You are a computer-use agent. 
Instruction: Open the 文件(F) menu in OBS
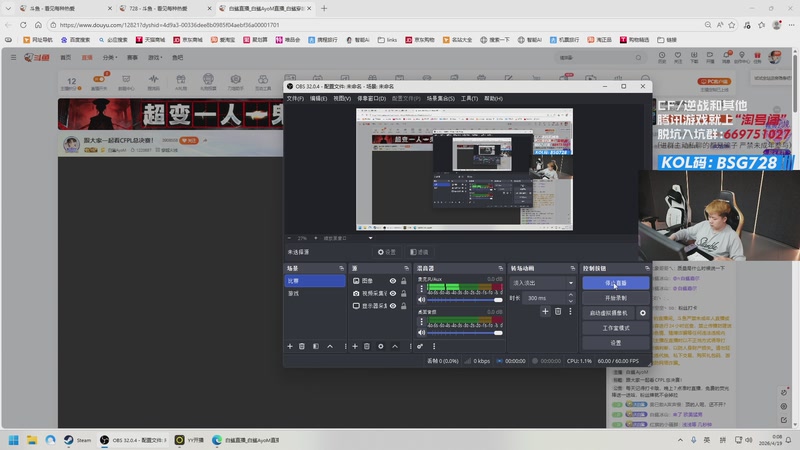click(295, 98)
